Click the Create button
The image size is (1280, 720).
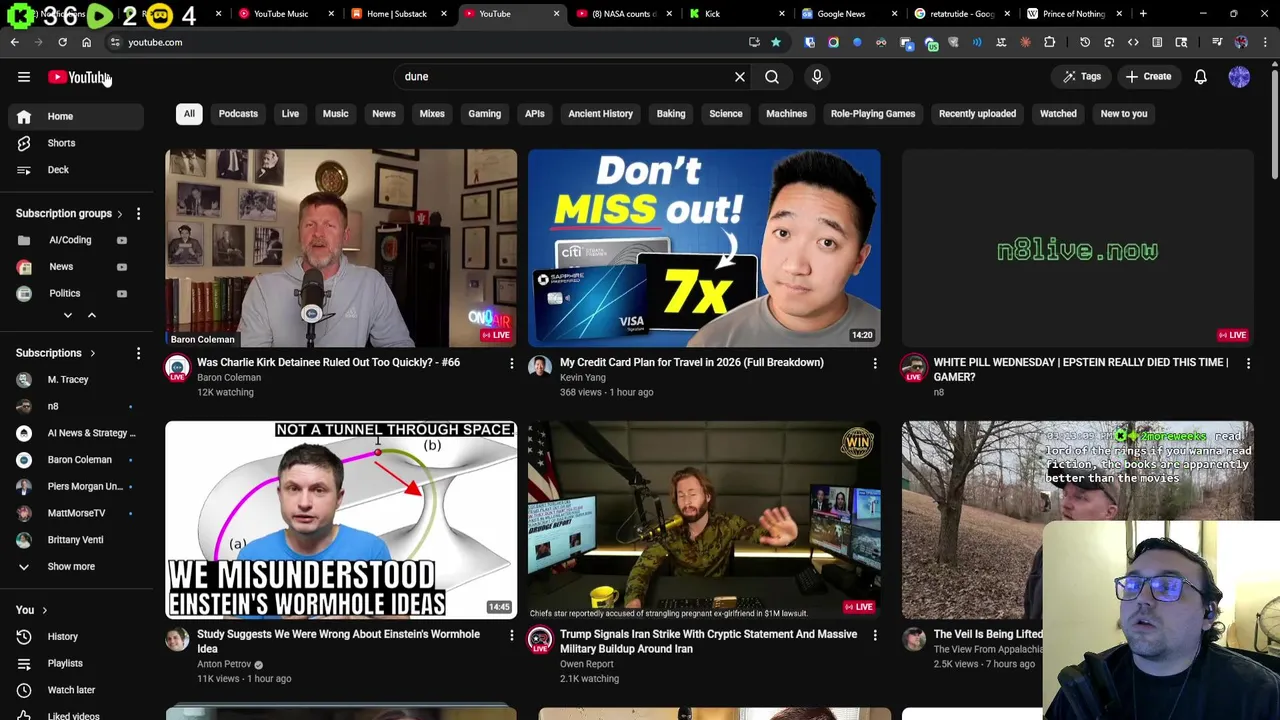click(1148, 77)
